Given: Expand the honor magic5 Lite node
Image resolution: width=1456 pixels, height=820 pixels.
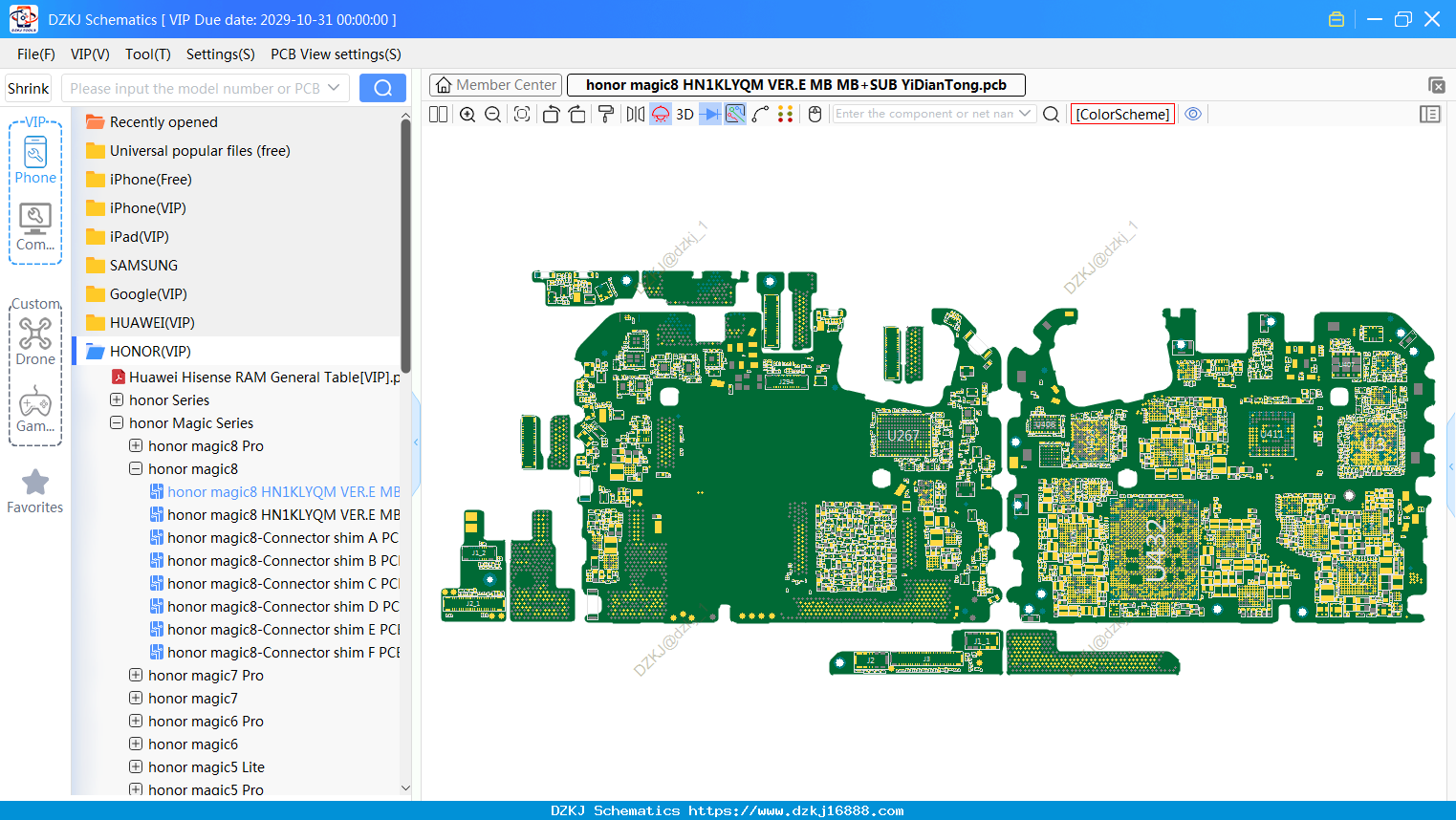Looking at the screenshot, I should click(136, 766).
